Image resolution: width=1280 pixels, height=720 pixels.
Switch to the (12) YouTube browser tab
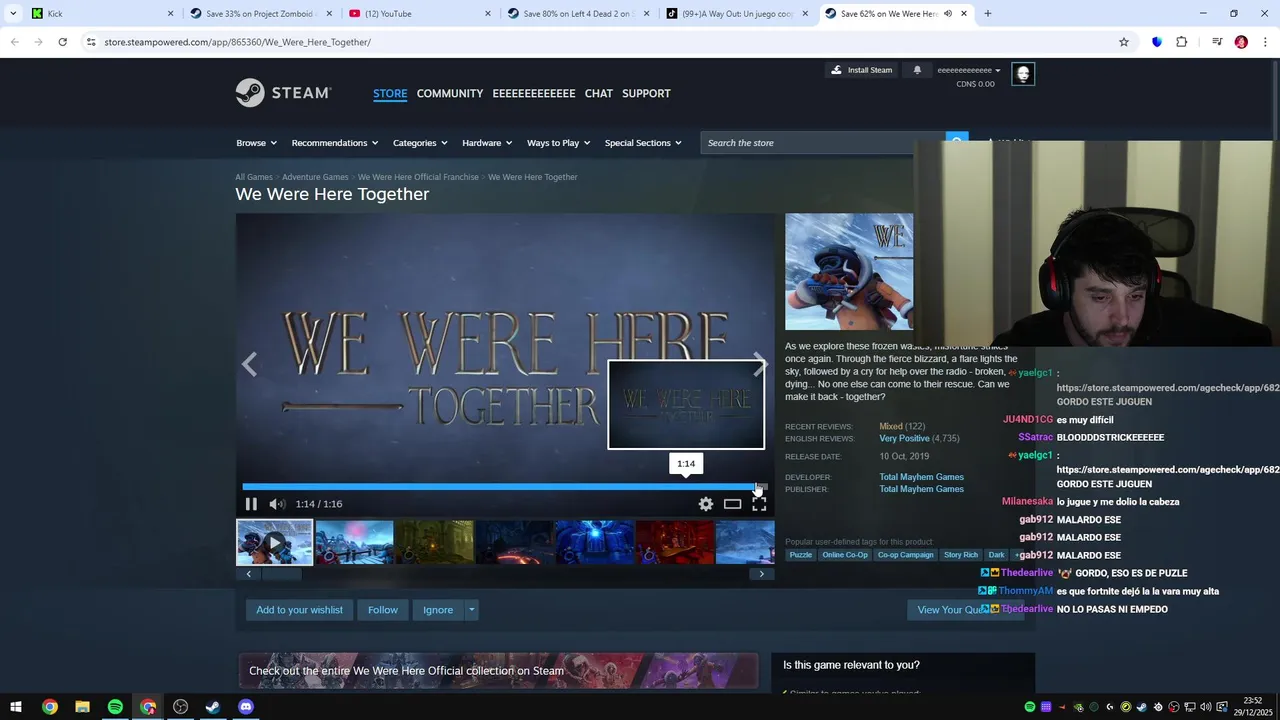[420, 14]
